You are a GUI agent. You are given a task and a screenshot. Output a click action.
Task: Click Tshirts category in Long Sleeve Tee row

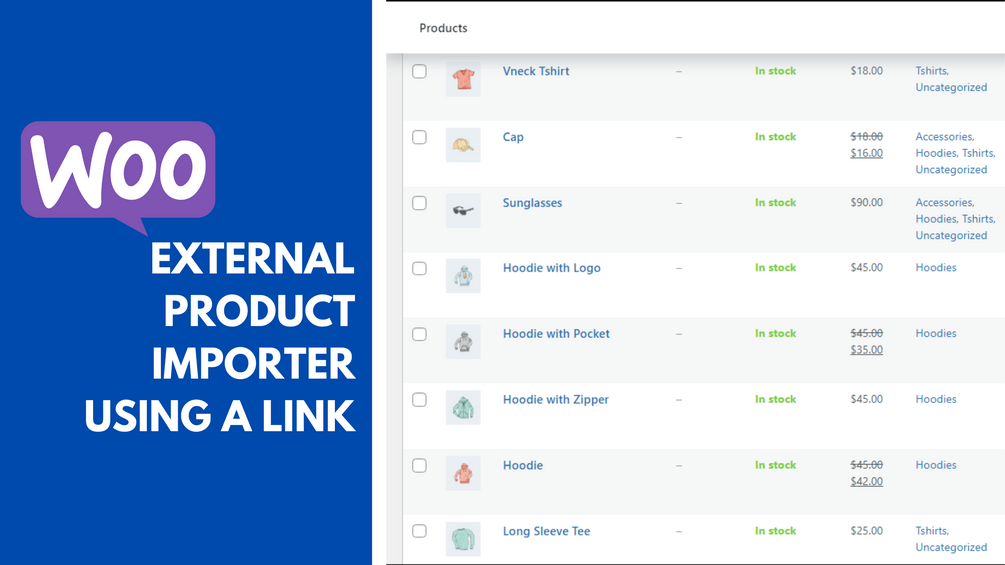click(x=932, y=531)
